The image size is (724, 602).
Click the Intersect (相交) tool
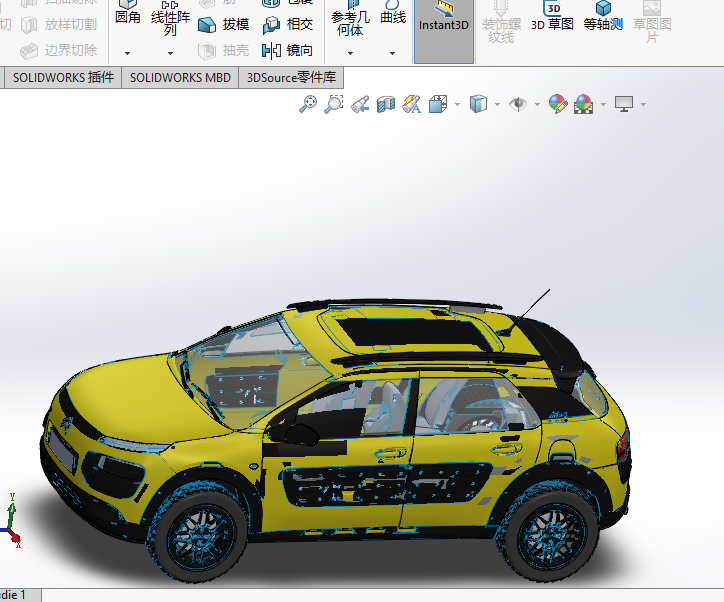(288, 24)
